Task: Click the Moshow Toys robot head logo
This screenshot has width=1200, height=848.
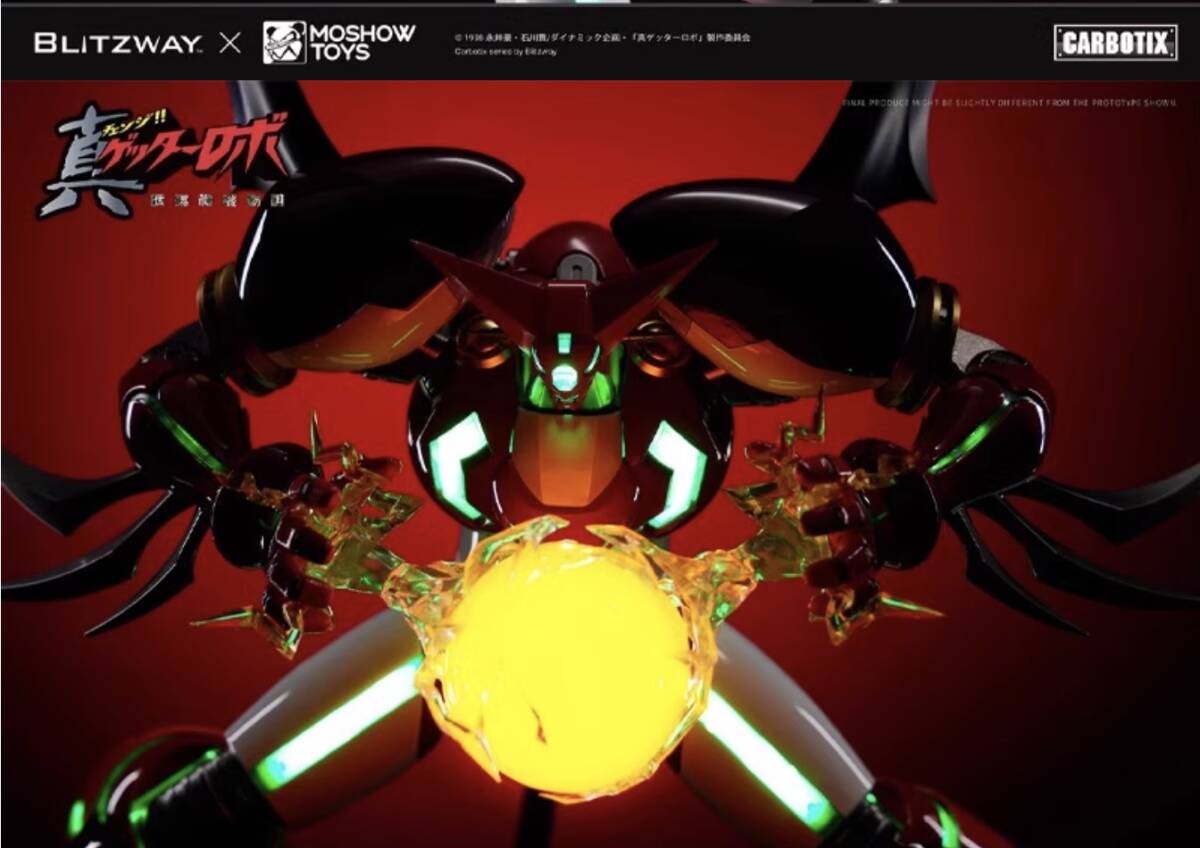Action: (x=284, y=43)
